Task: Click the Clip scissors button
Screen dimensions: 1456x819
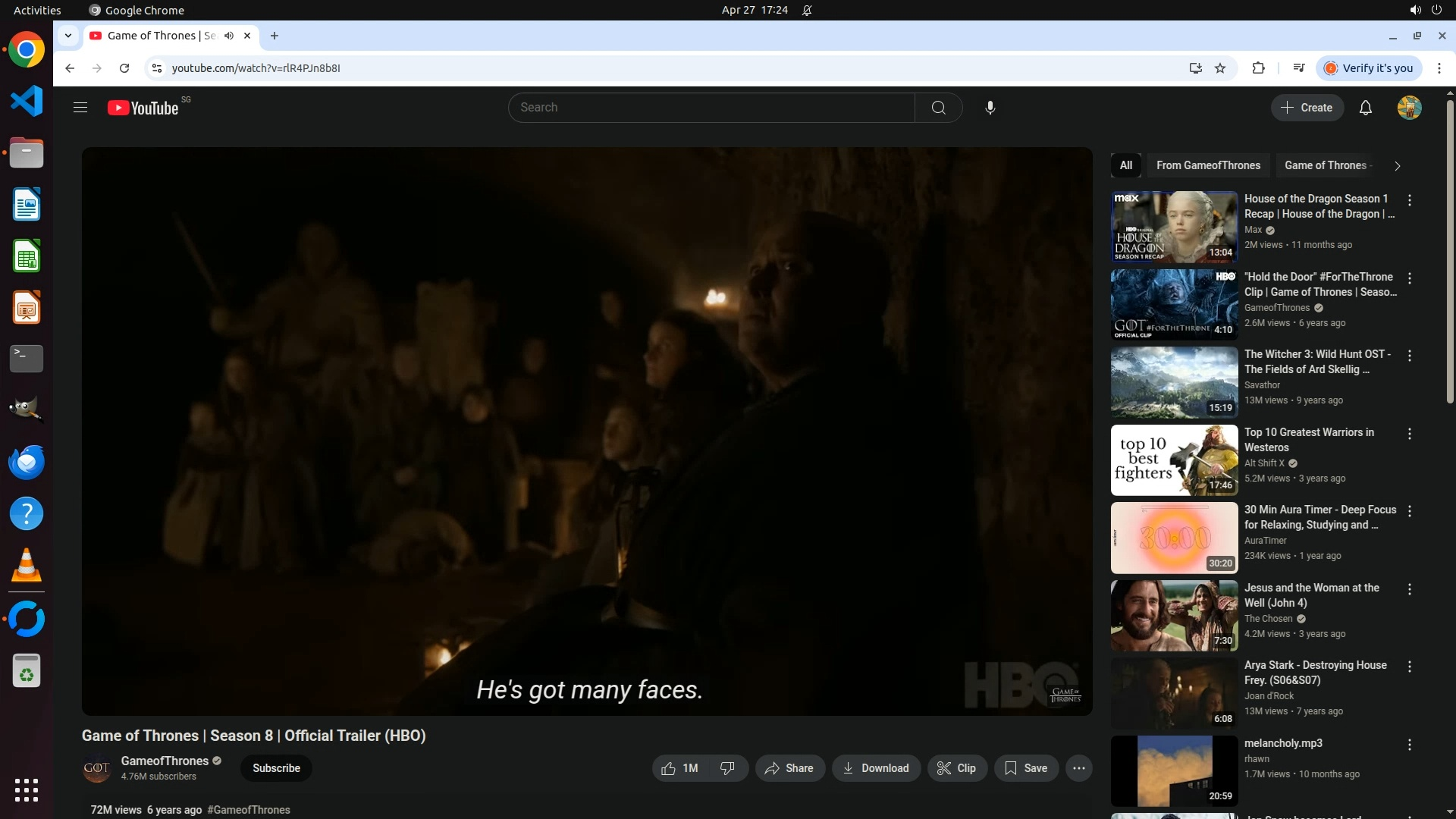Action: click(956, 768)
